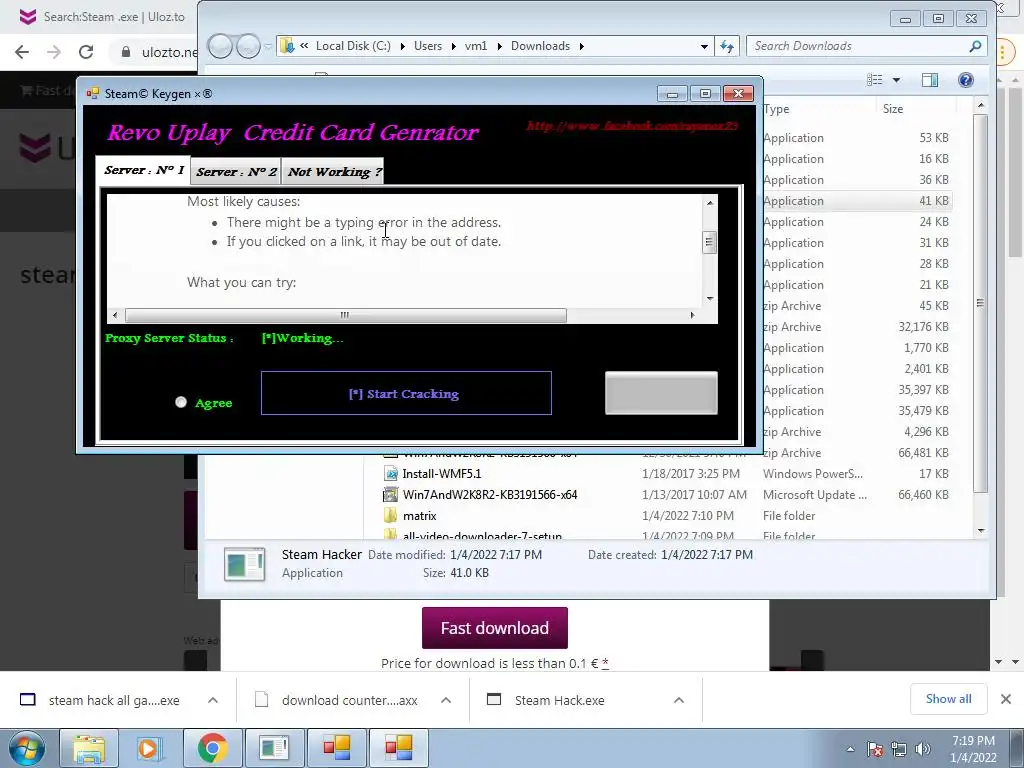Viewport: 1024px width, 768px height.
Task: Click the Fast download button
Action: click(x=494, y=628)
